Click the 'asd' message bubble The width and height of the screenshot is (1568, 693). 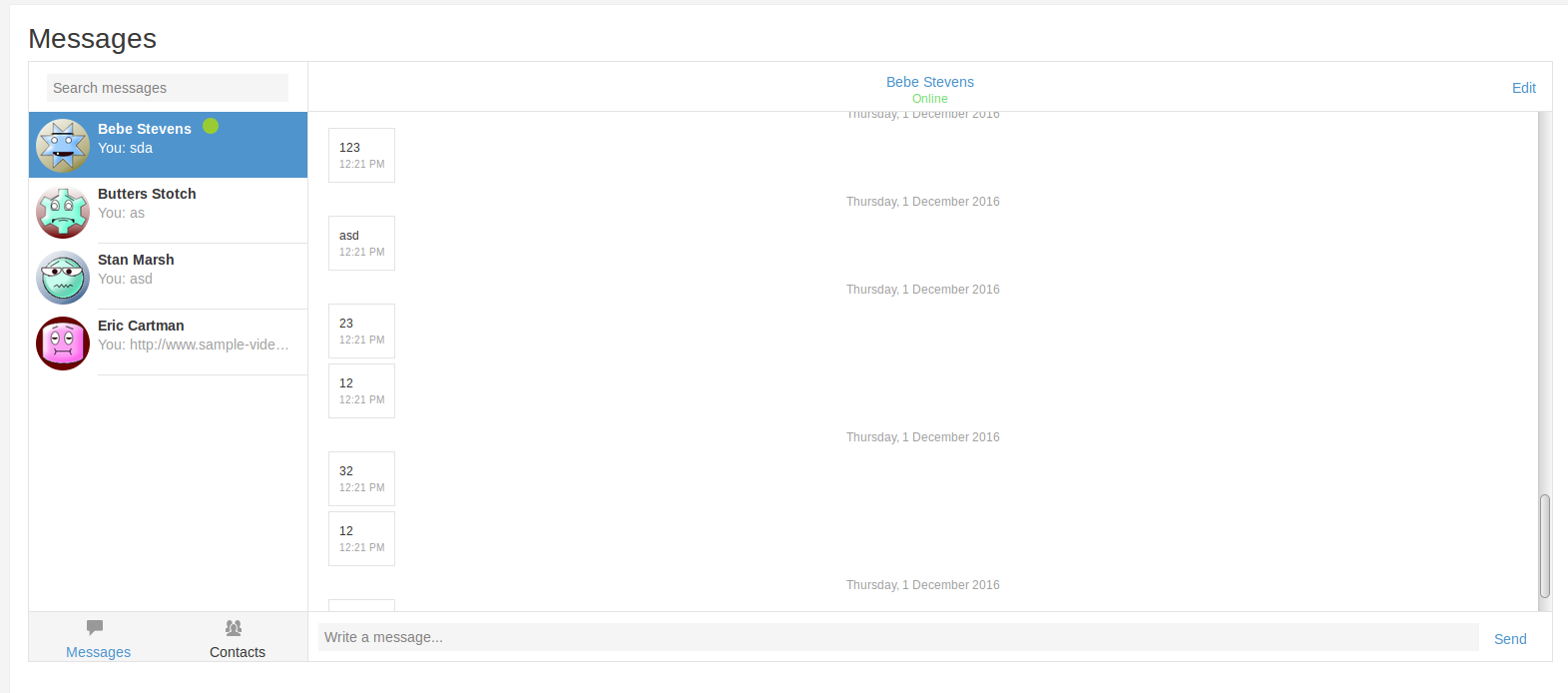point(361,243)
